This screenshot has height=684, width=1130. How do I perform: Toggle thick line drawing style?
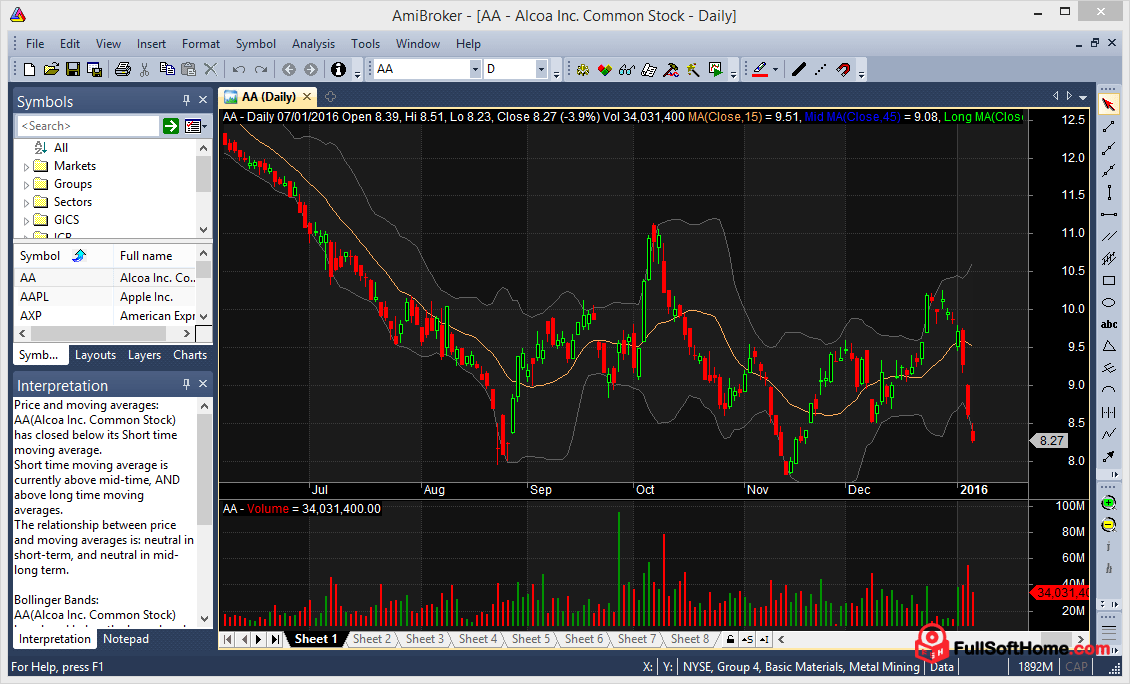point(798,69)
